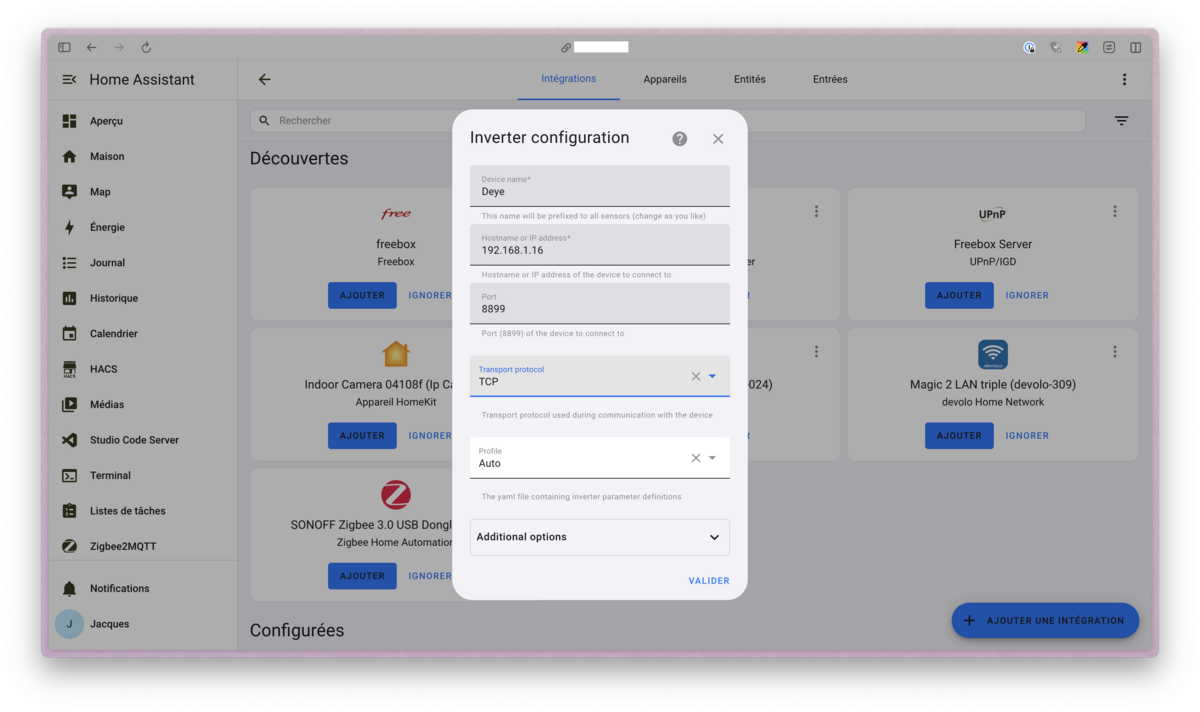This screenshot has width=1200, height=712.
Task: Open the filter icon next to search
Action: click(x=1122, y=121)
